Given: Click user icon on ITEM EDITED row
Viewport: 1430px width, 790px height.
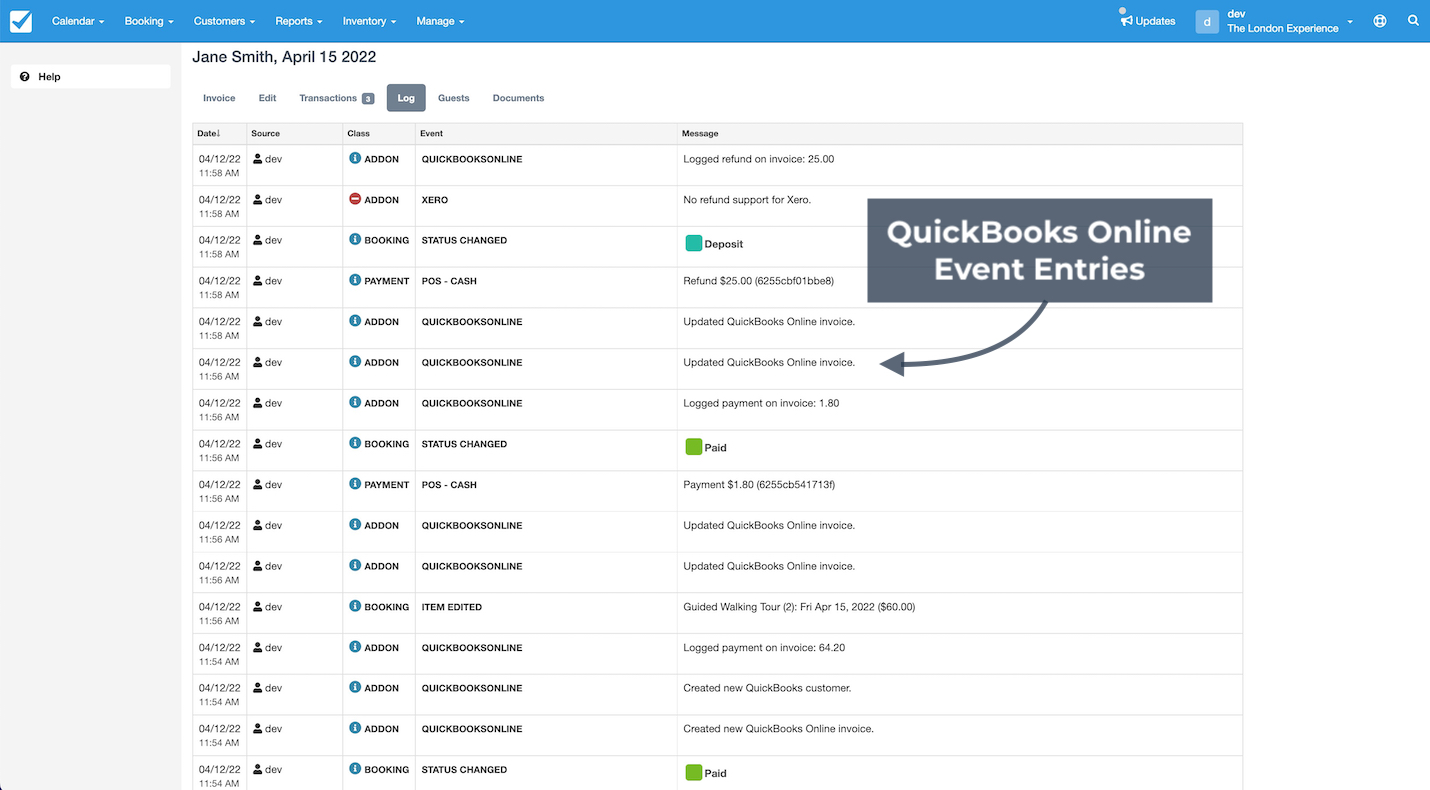Looking at the screenshot, I should tap(258, 607).
